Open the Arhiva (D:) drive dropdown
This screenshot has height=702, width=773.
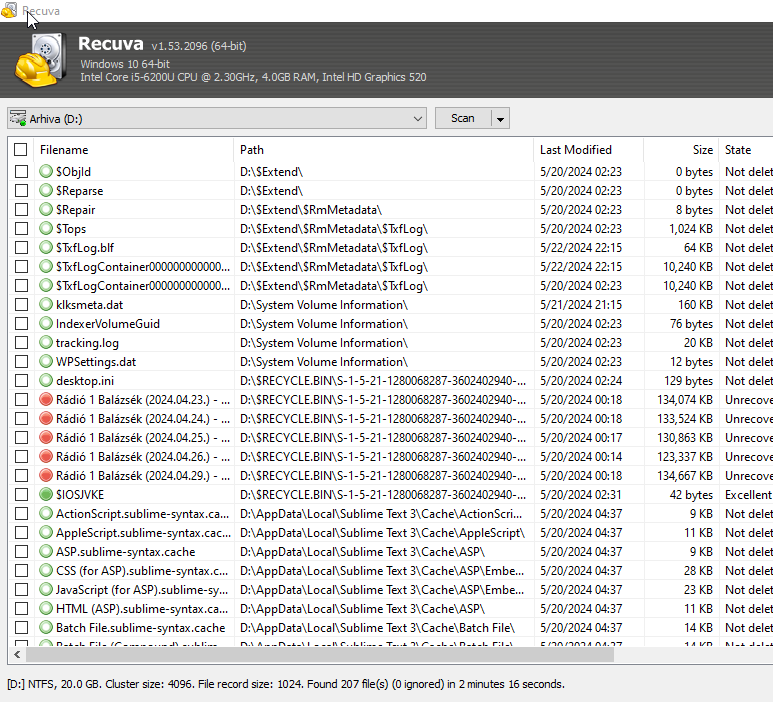coord(418,119)
